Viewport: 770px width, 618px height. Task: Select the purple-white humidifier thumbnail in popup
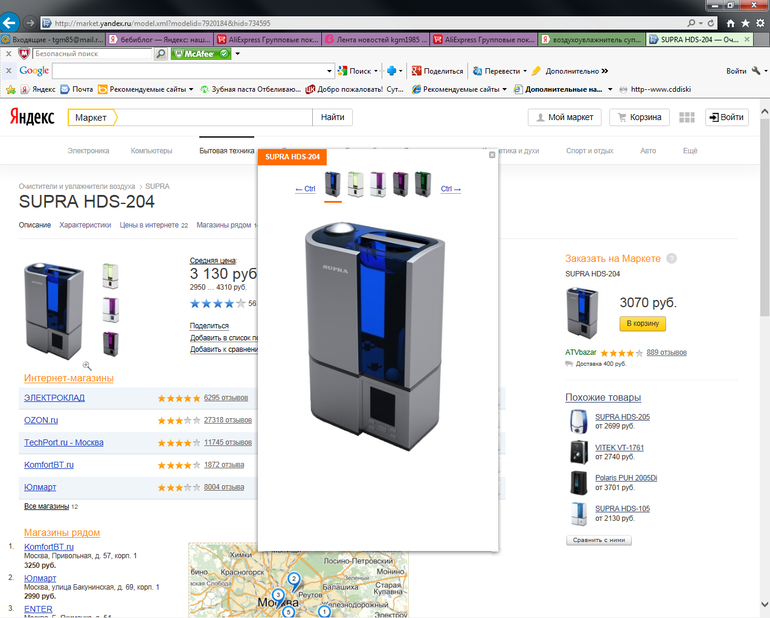378,183
